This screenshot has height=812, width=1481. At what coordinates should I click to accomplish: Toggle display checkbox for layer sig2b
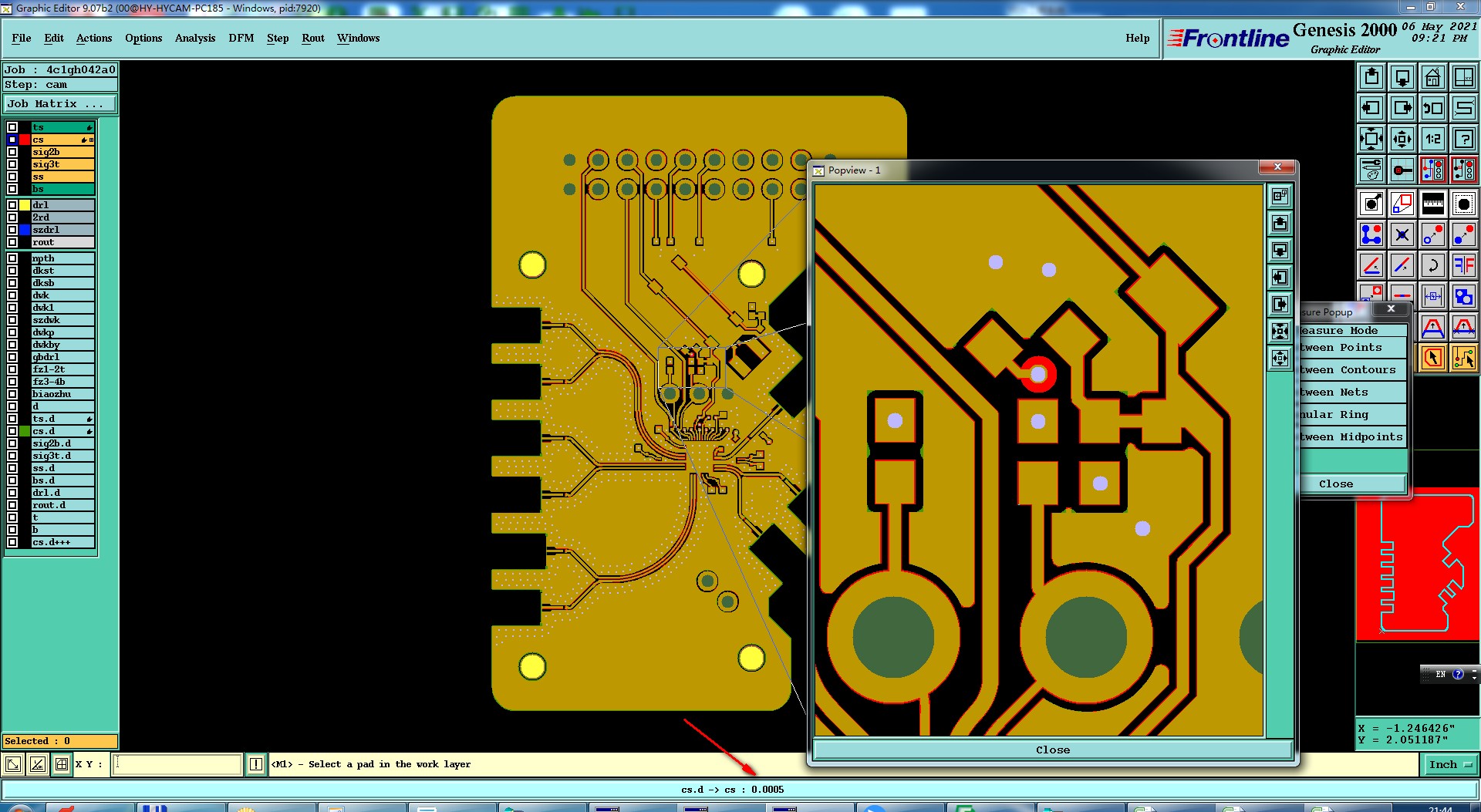(12, 152)
